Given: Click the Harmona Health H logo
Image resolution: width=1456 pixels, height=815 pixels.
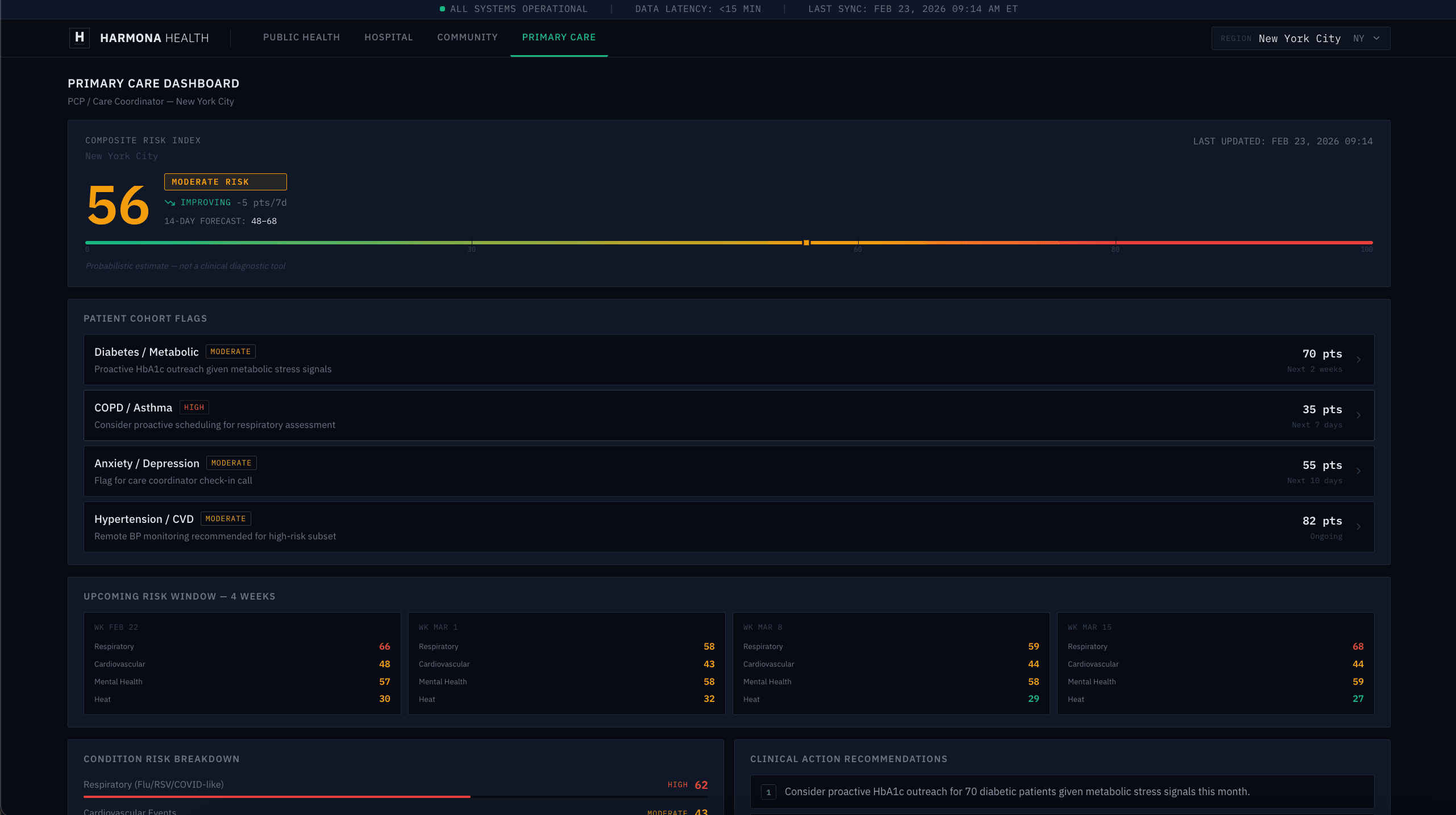Looking at the screenshot, I should (80, 38).
